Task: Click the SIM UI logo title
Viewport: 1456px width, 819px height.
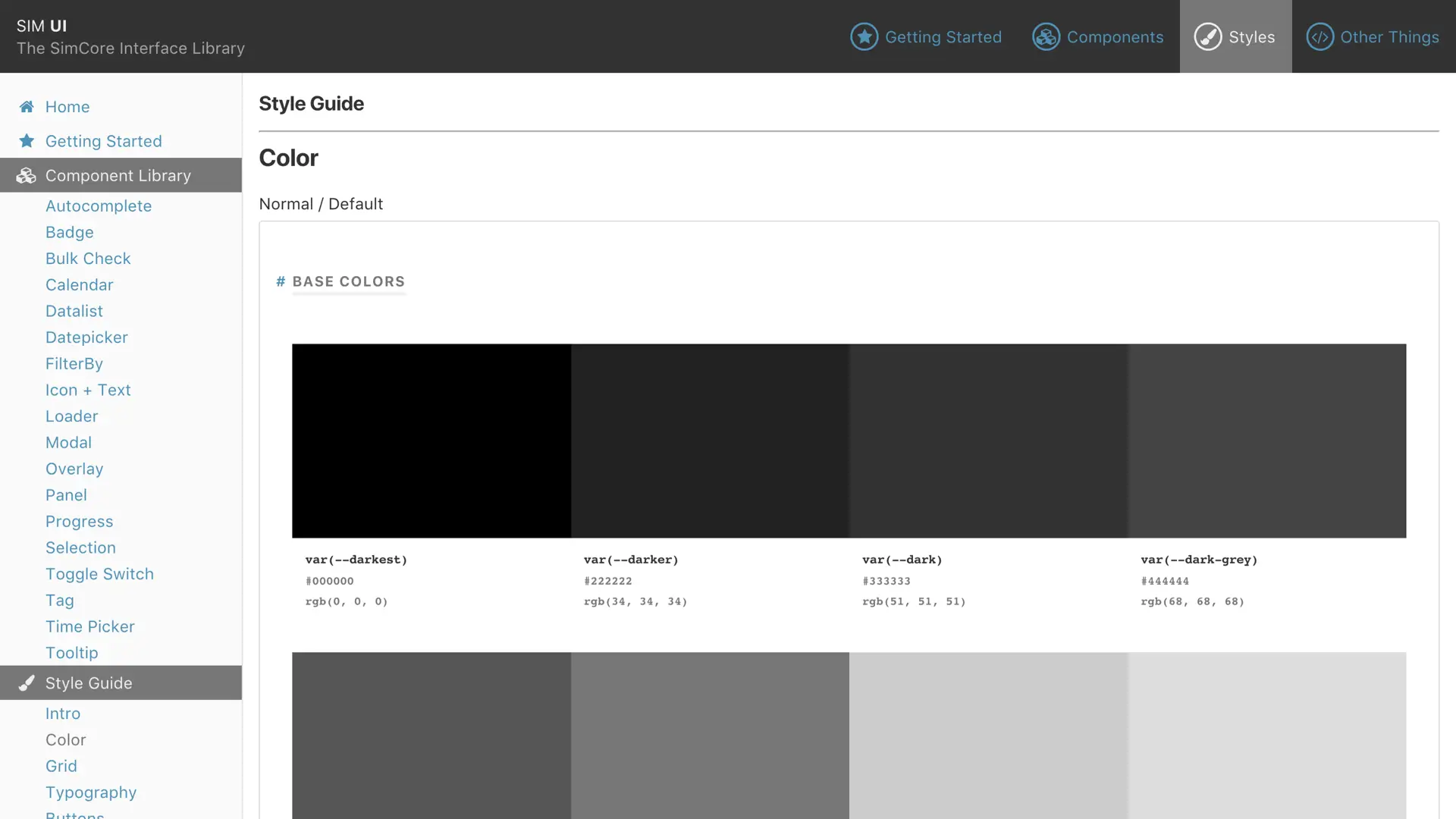Action: pos(42,26)
